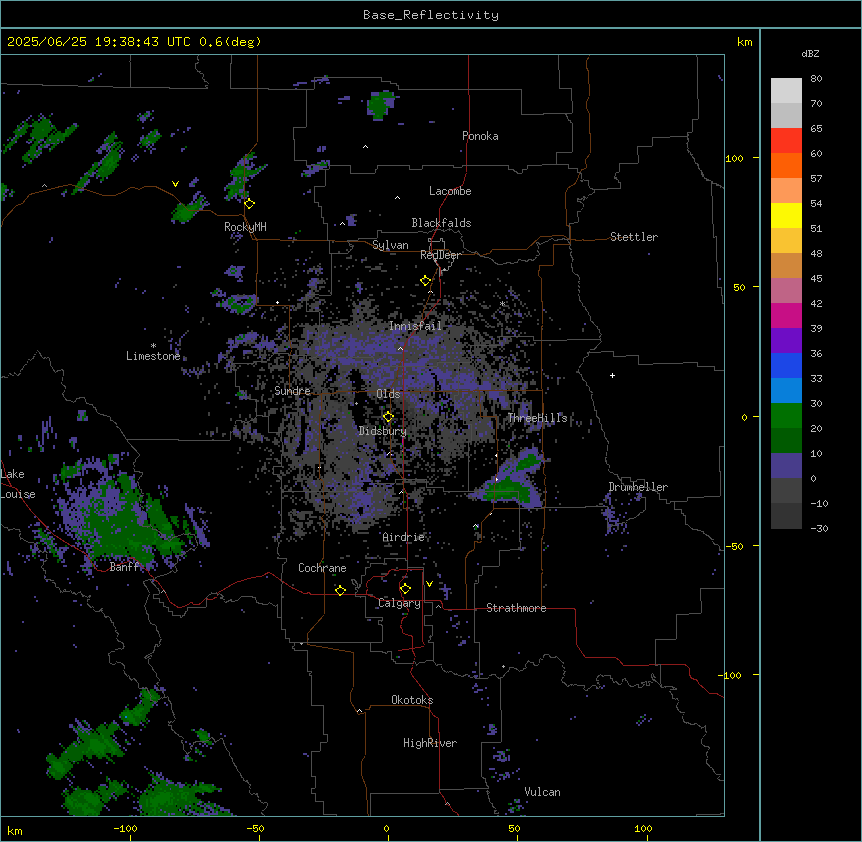The width and height of the screenshot is (862, 842).
Task: Select the violet-purple swatch below 39 in the legend
Action: point(786,341)
